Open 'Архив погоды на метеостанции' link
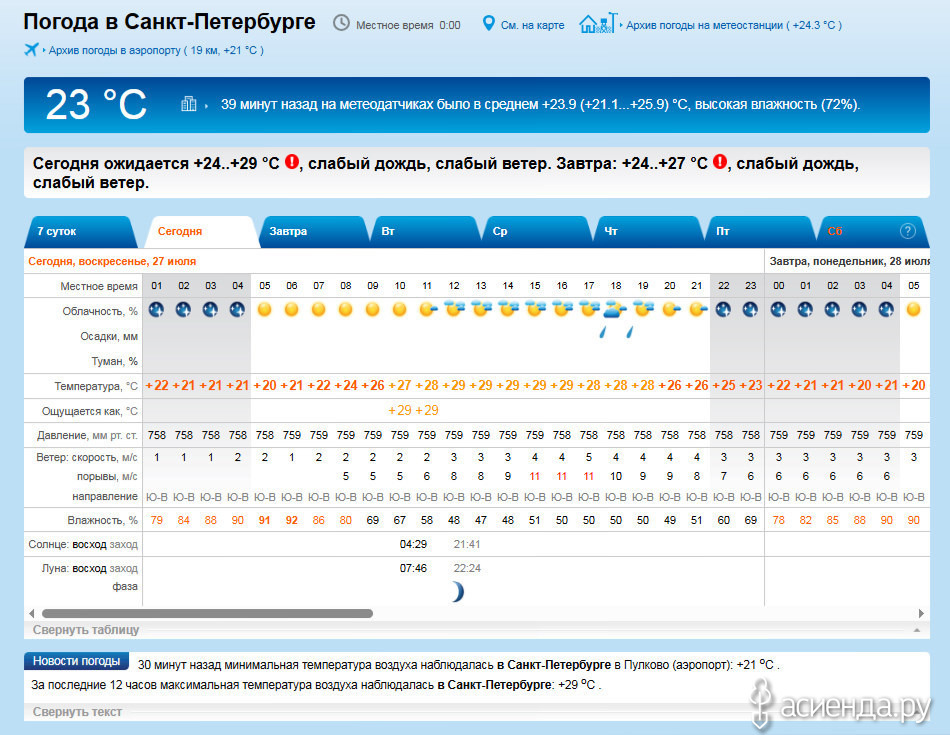Viewport: 950px width, 735px height. 734,25
